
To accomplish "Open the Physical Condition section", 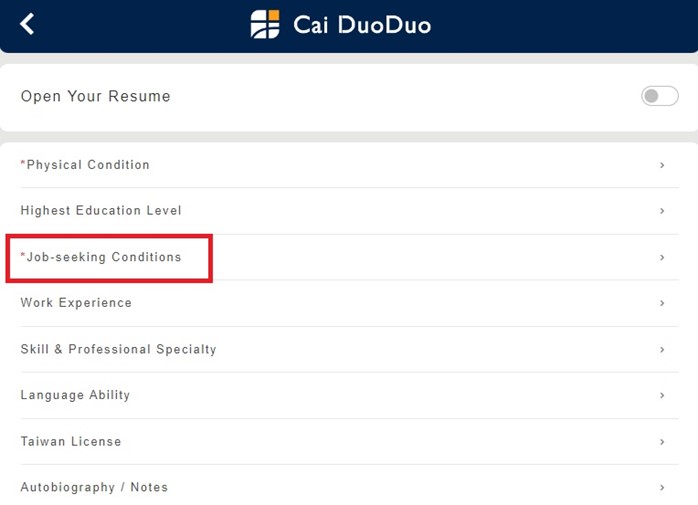I will tap(88, 165).
